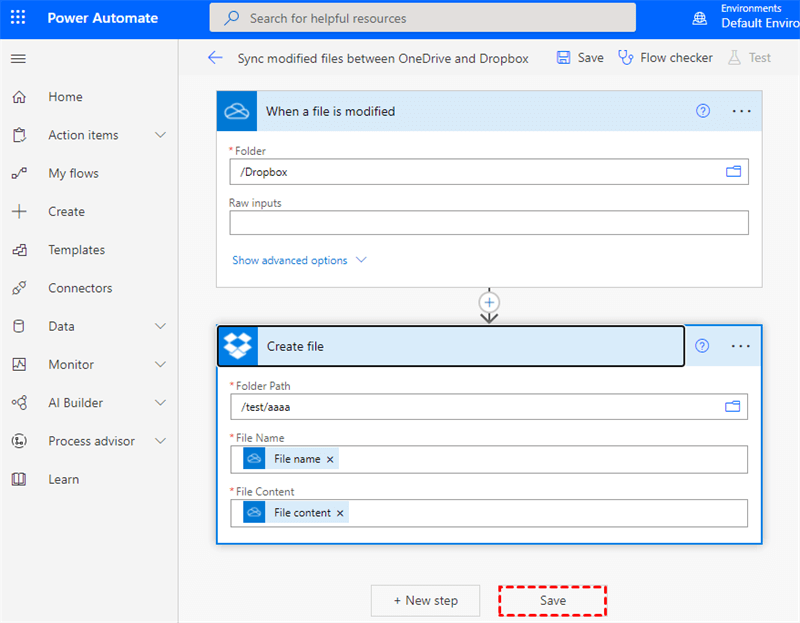Open folder picker for OneDrive Folder field

pos(734,172)
